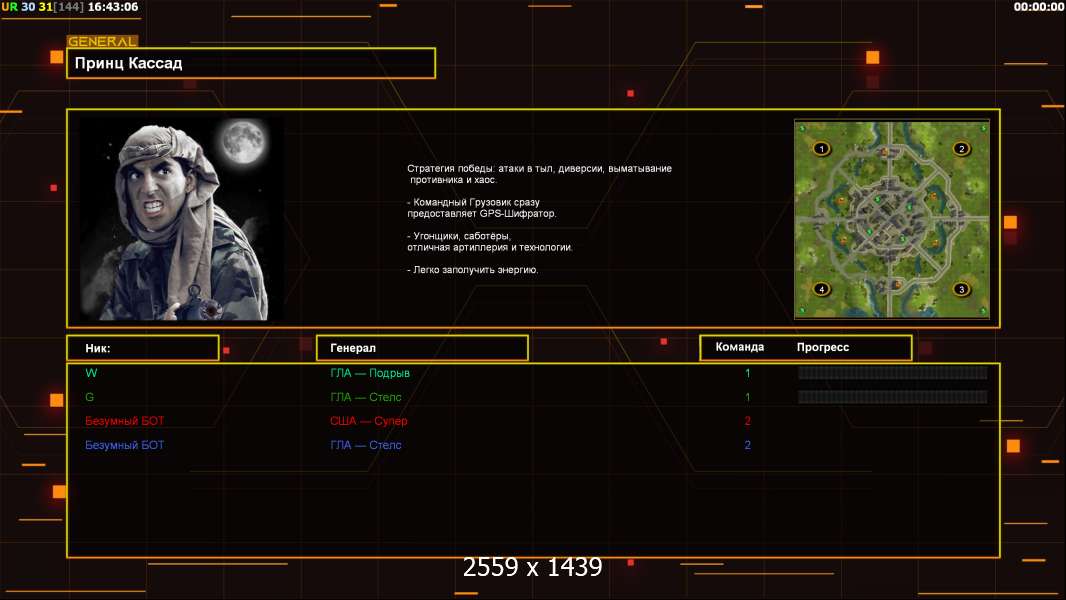Select player G in the list

click(90, 397)
